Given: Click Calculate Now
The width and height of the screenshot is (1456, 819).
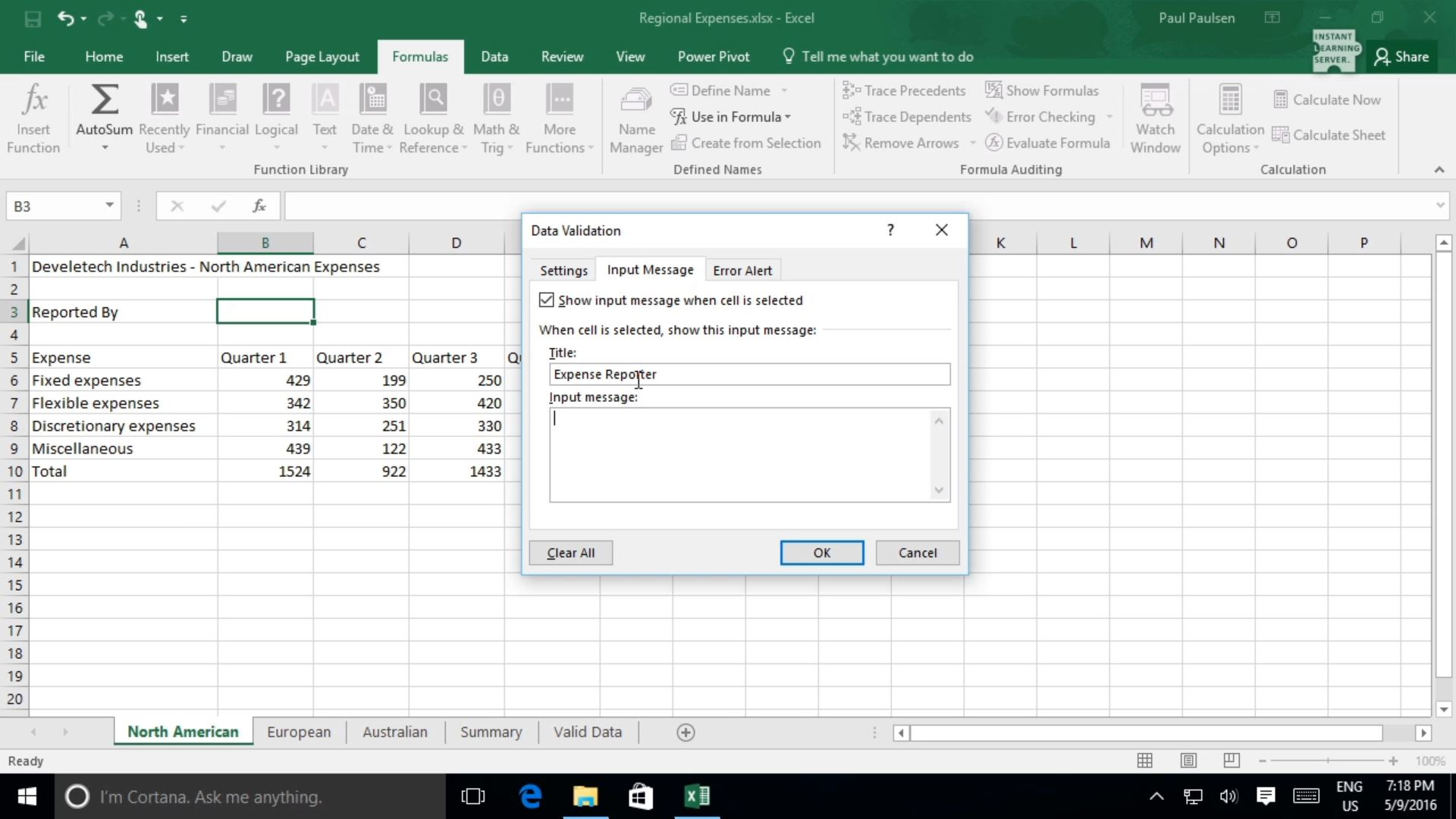Looking at the screenshot, I should coord(1327,99).
